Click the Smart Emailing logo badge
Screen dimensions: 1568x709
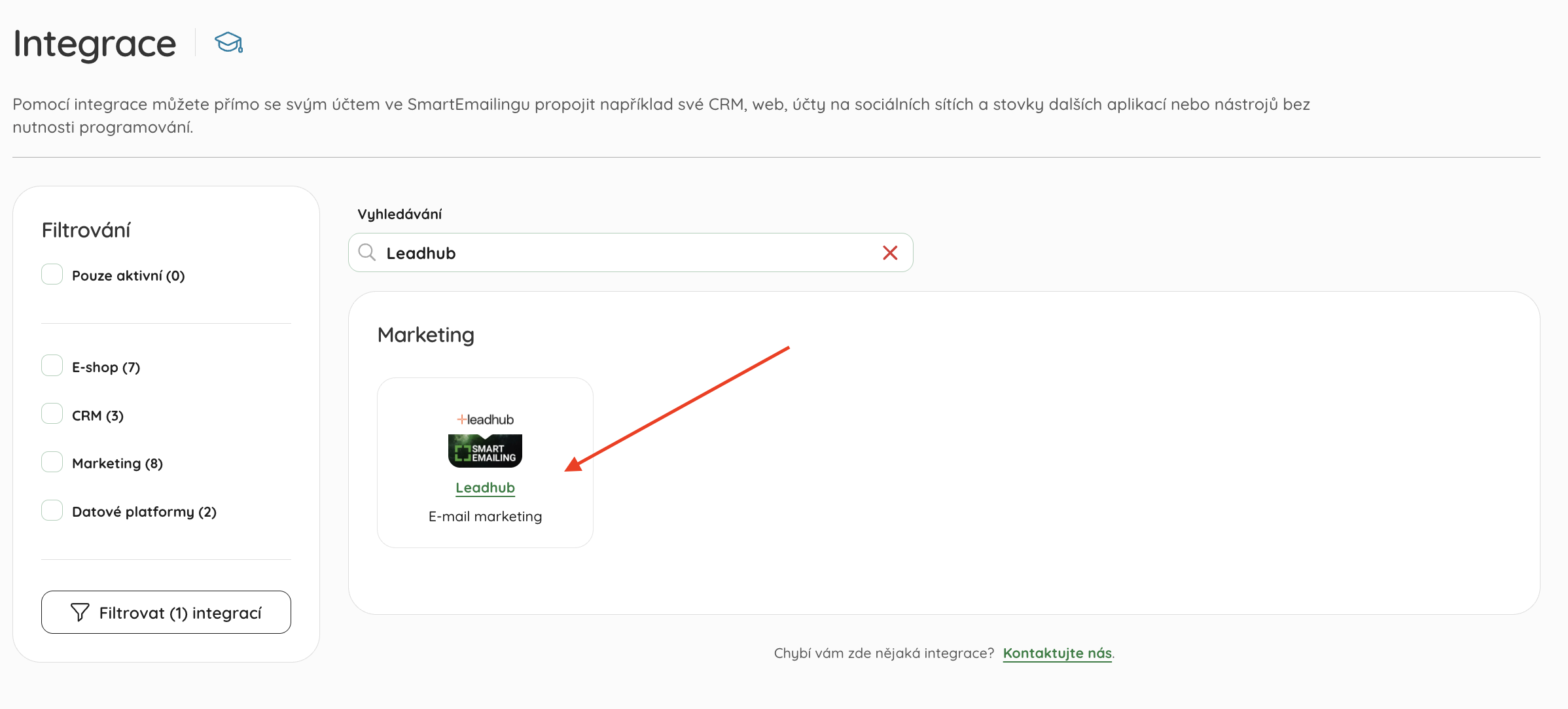click(x=485, y=451)
